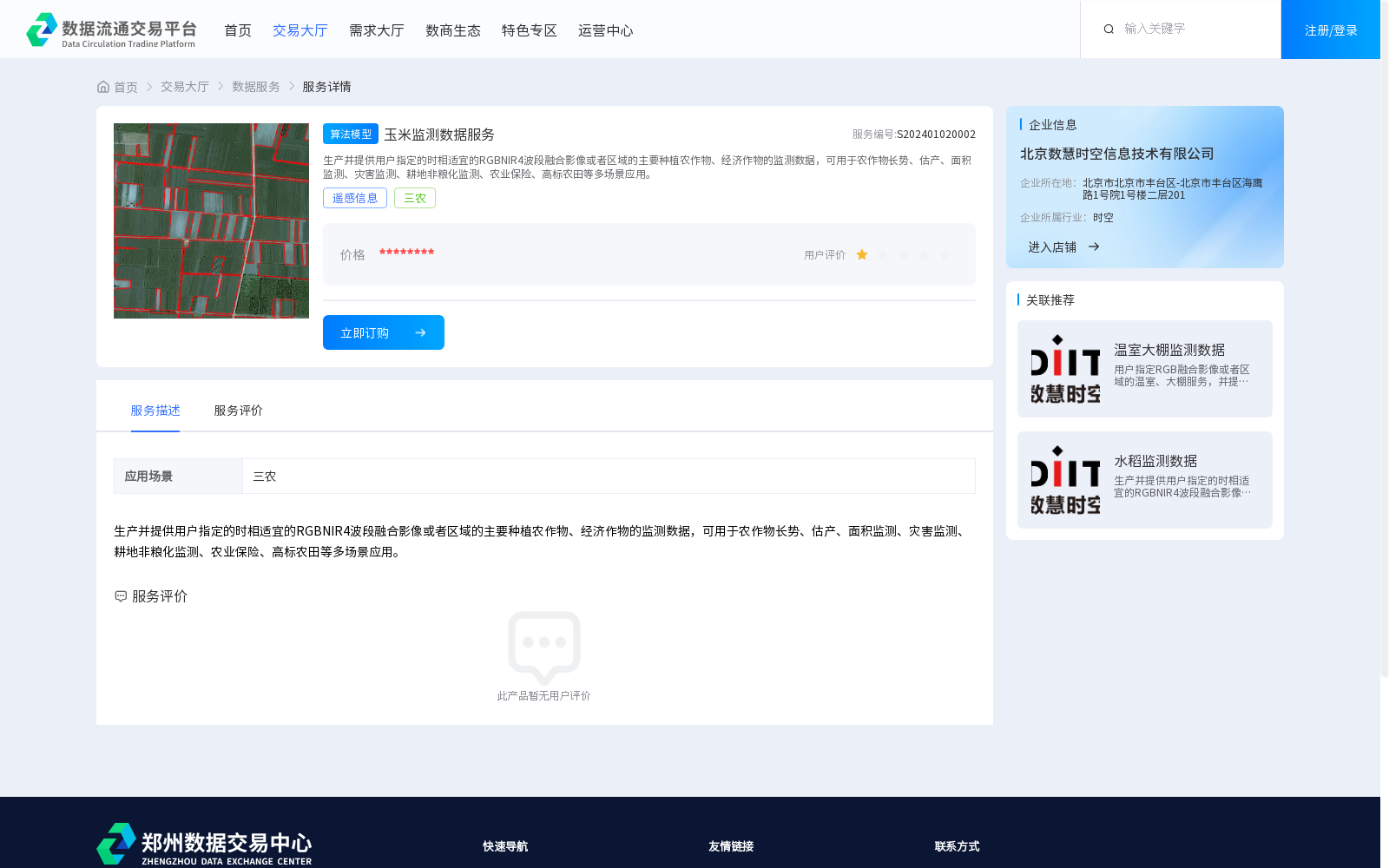The height and width of the screenshot is (868, 1389).
Task: Click the company name 北京数慧时空信息技术有限公司
Action: pyautogui.click(x=1117, y=154)
